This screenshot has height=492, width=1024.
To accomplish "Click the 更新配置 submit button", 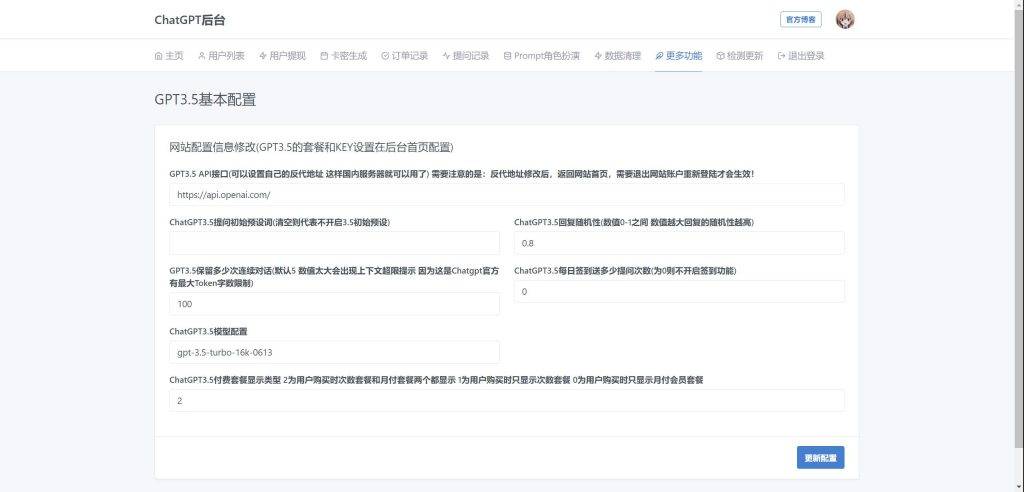I will [820, 458].
